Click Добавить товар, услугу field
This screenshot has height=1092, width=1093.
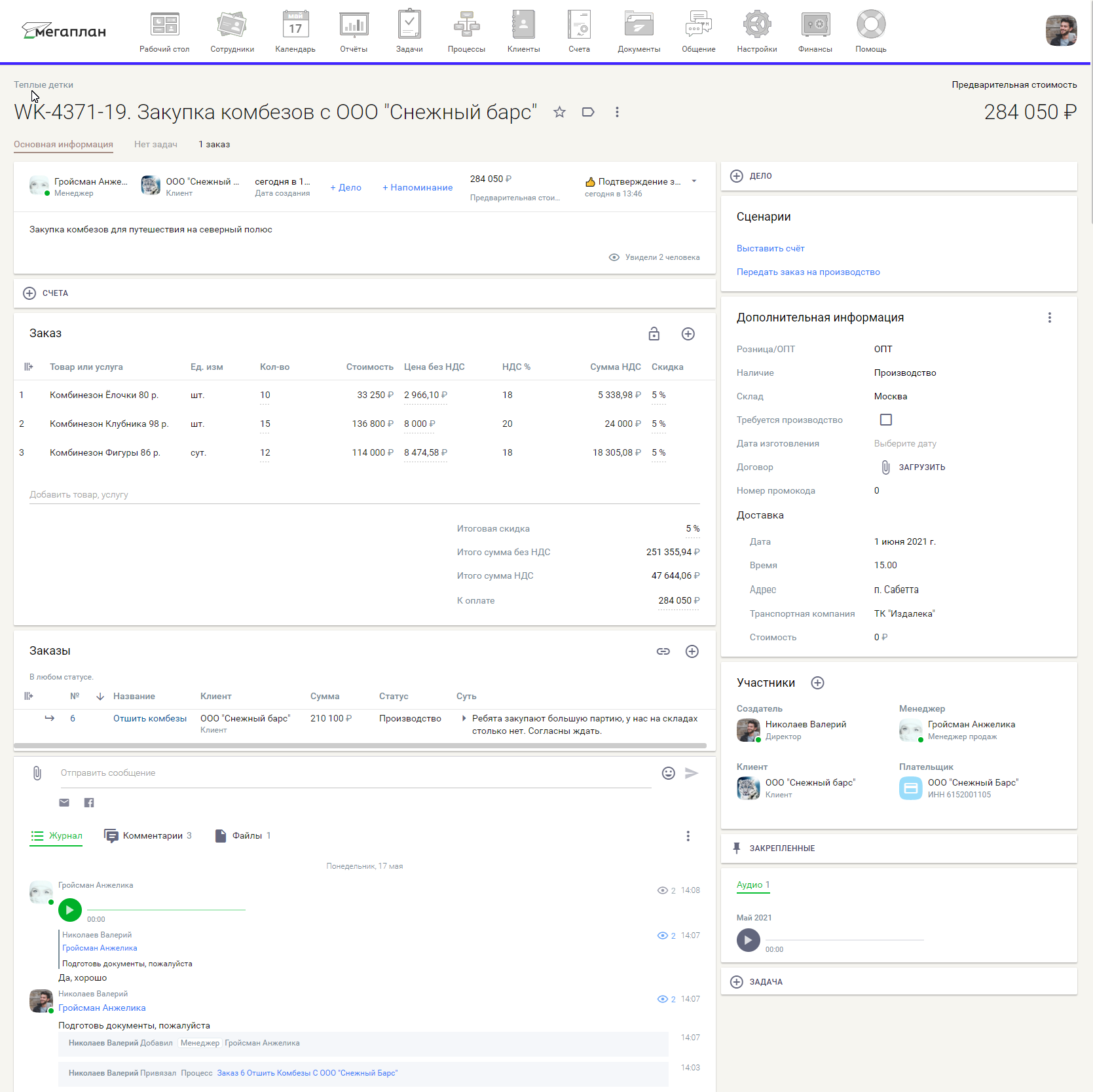coord(365,494)
